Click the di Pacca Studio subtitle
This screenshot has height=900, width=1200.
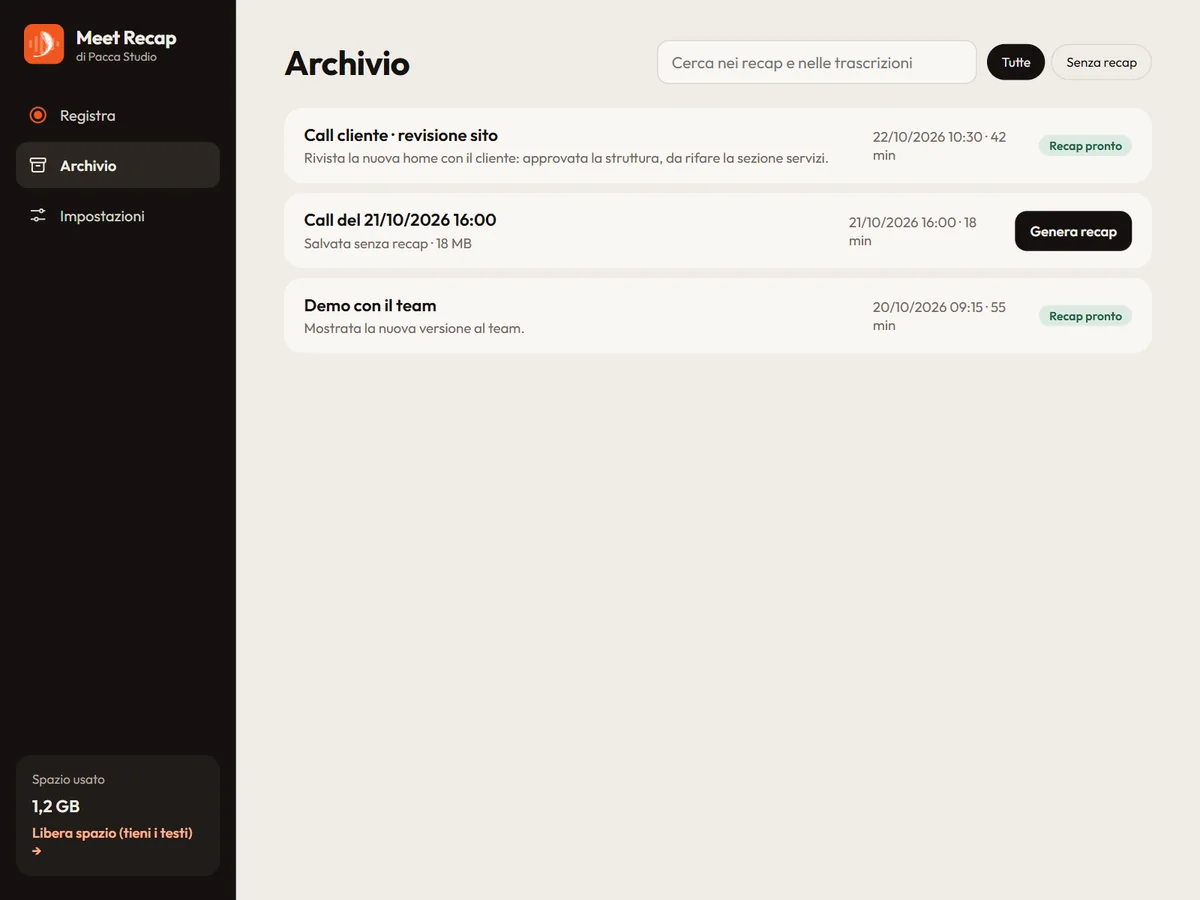point(116,57)
